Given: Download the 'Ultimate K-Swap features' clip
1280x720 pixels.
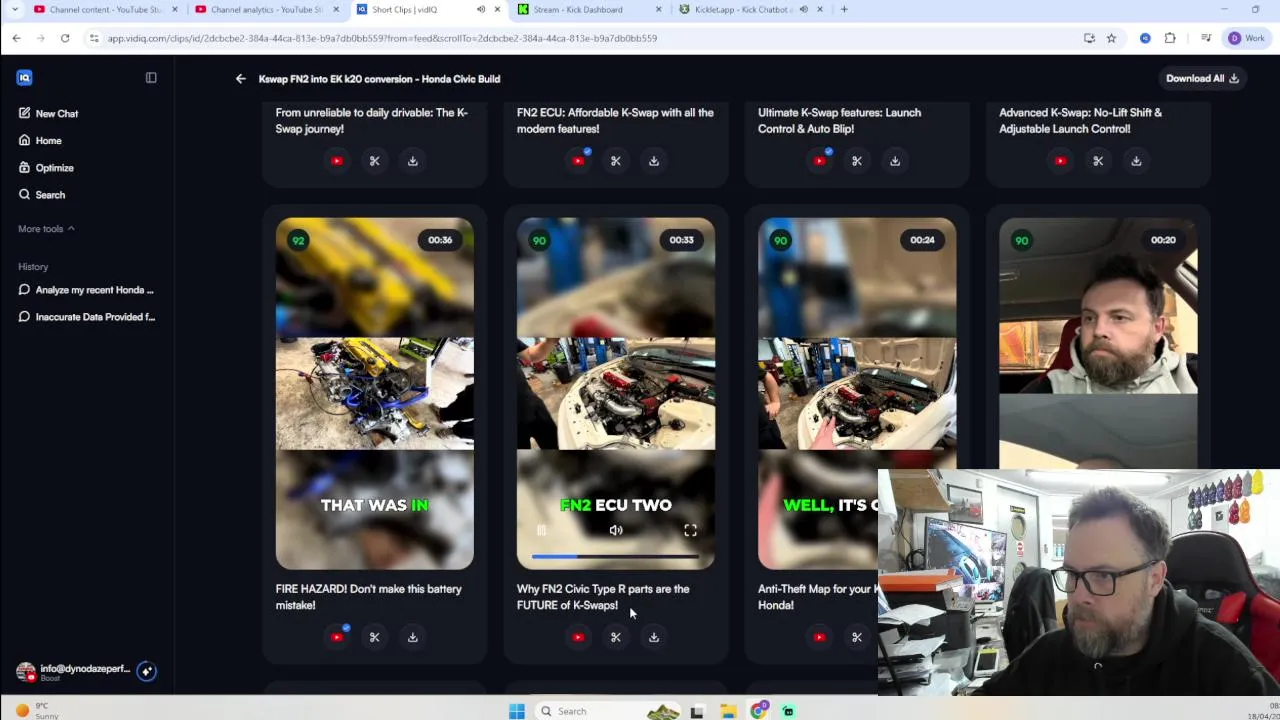Looking at the screenshot, I should coord(895,161).
